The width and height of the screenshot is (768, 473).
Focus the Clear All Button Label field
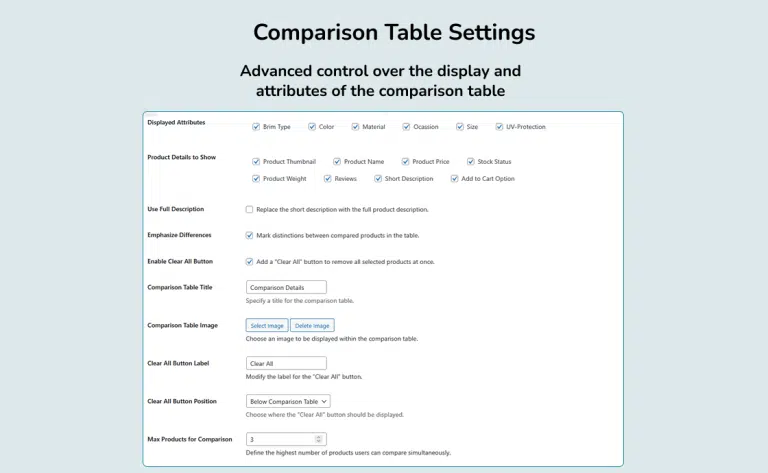pyautogui.click(x=286, y=363)
